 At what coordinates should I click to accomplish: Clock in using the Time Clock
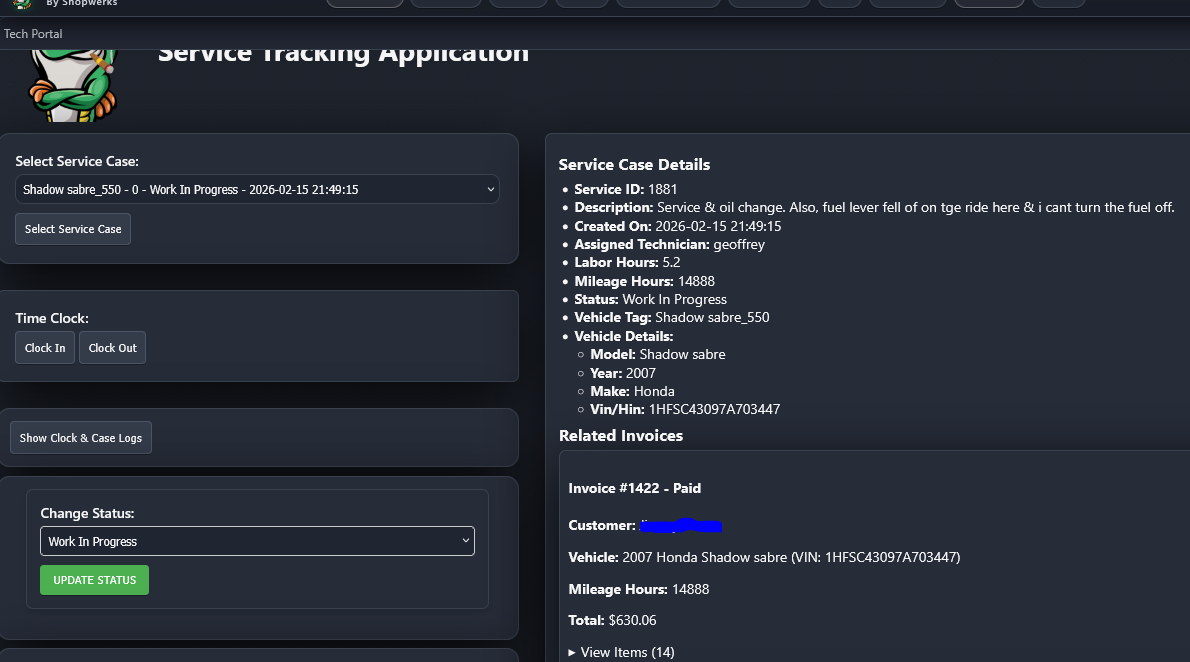coord(45,348)
